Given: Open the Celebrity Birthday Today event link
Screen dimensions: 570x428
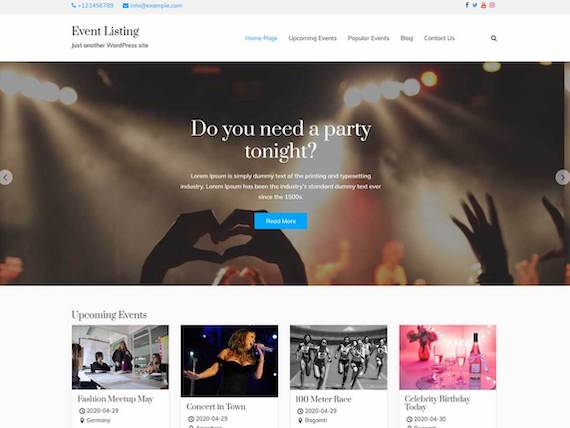Looking at the screenshot, I should pos(437,403).
